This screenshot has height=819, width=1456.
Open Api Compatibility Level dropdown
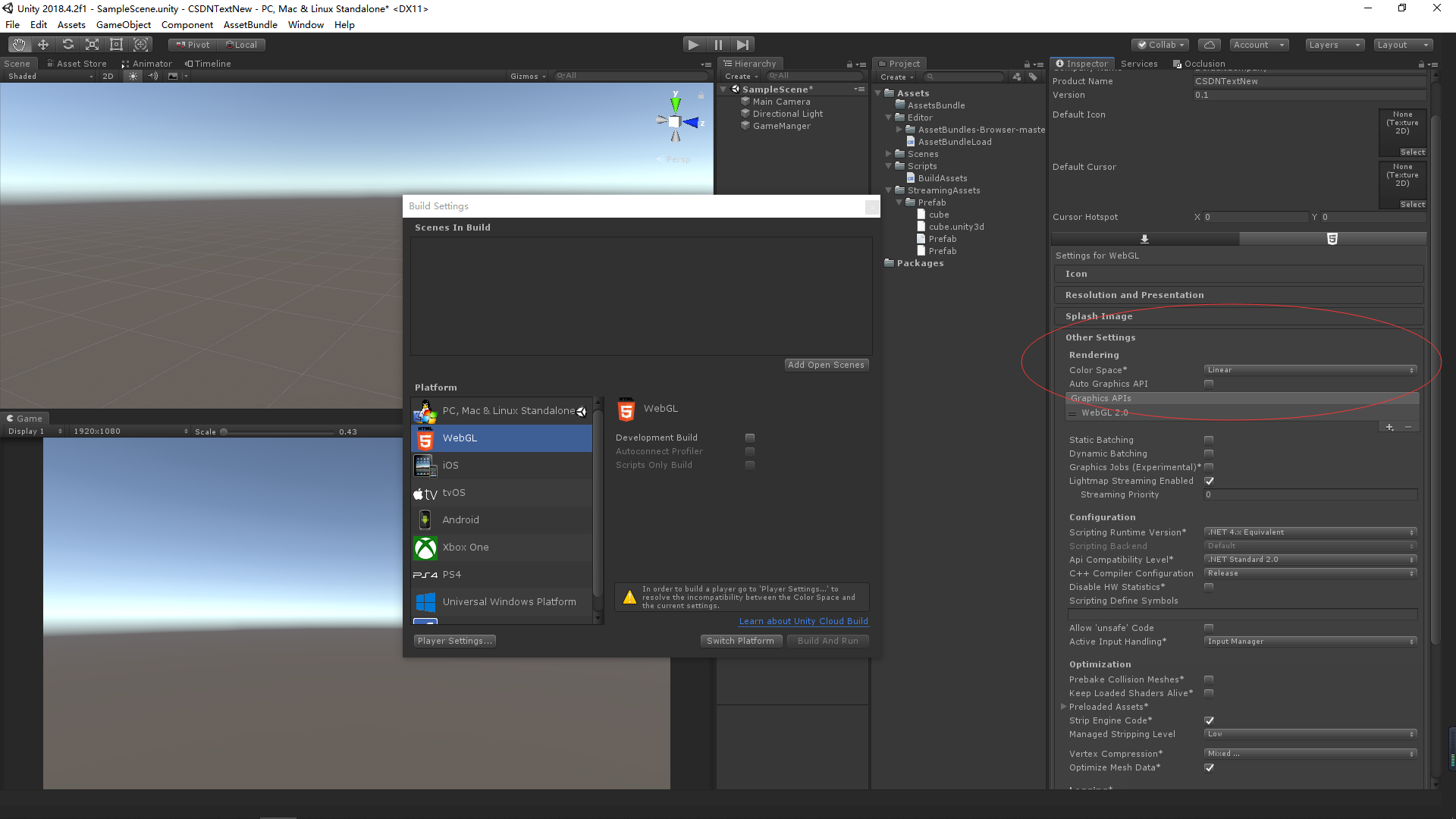click(x=1310, y=560)
